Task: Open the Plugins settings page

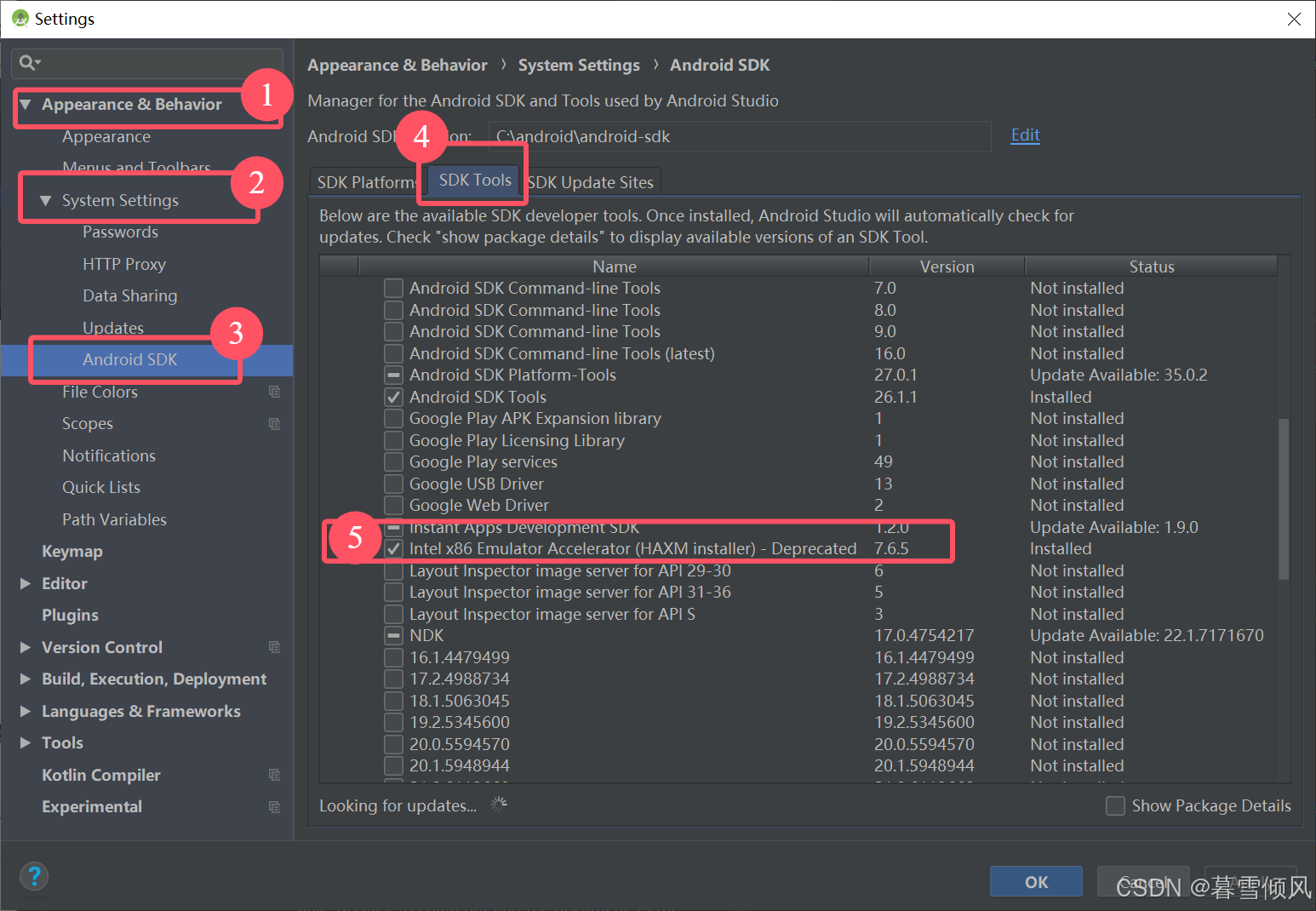Action: pyautogui.click(x=70, y=615)
